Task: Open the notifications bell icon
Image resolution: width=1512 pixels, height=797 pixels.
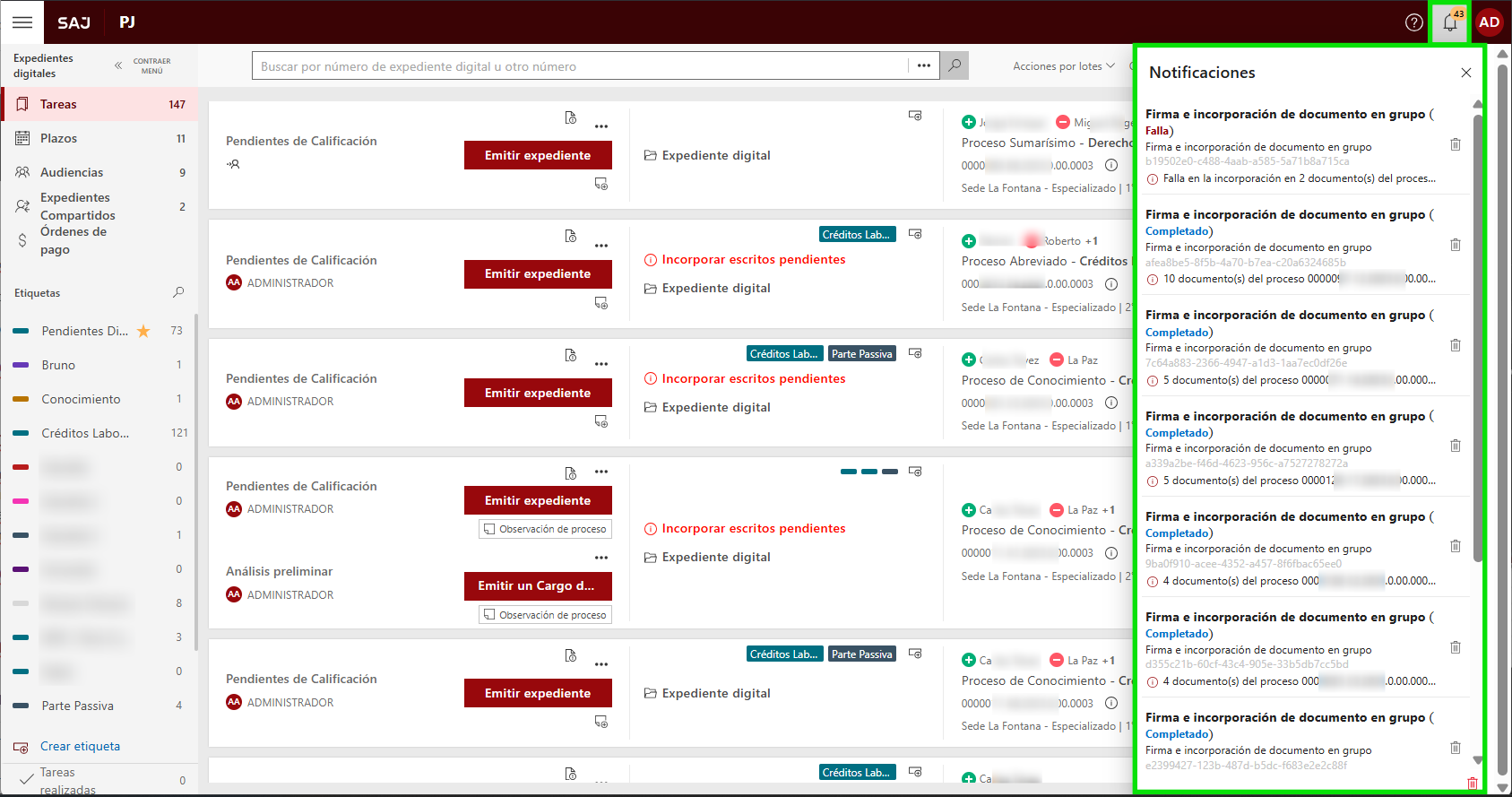Action: click(x=1449, y=23)
